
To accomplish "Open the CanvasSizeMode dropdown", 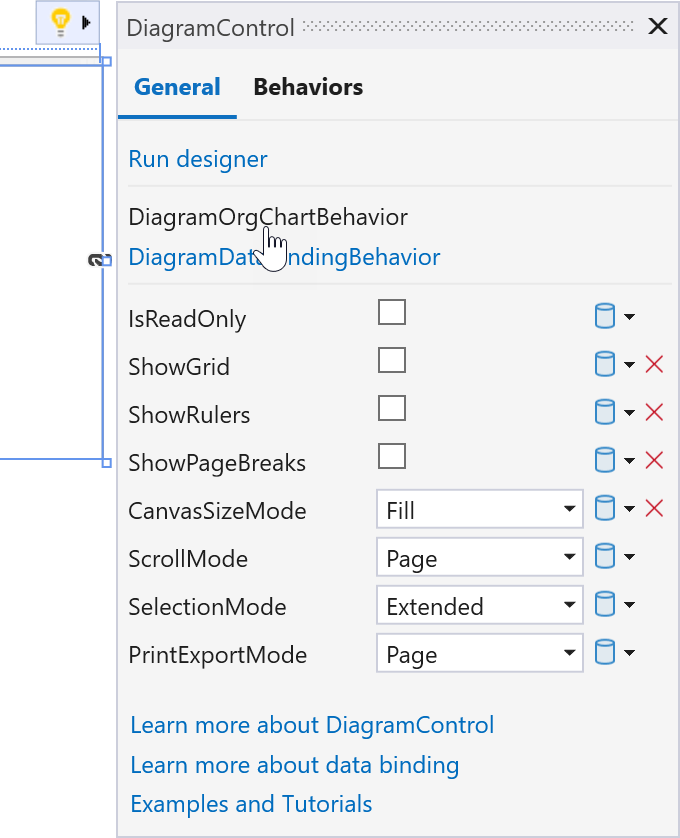I will click(x=480, y=510).
